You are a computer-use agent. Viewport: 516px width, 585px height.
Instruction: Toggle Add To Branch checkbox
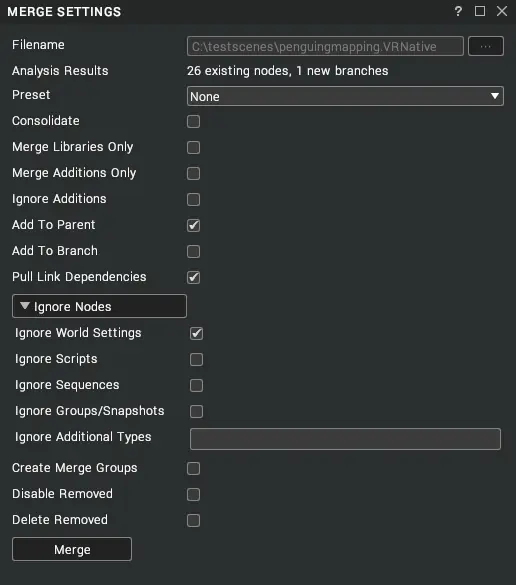click(x=193, y=251)
